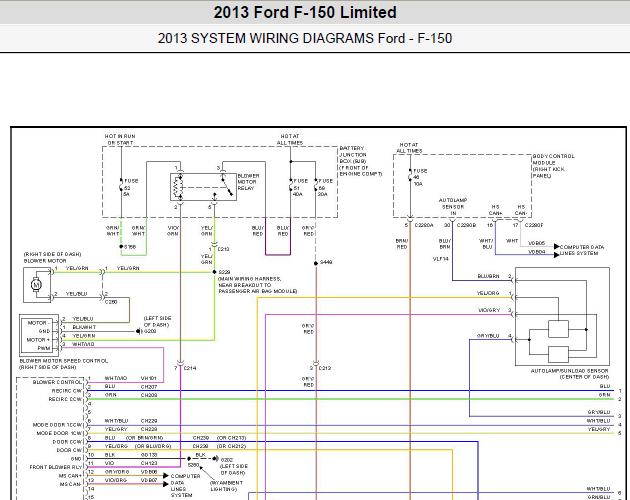The image size is (630, 500).
Task: Click the "HOT IN RUN OR START" label
Action: (x=119, y=139)
